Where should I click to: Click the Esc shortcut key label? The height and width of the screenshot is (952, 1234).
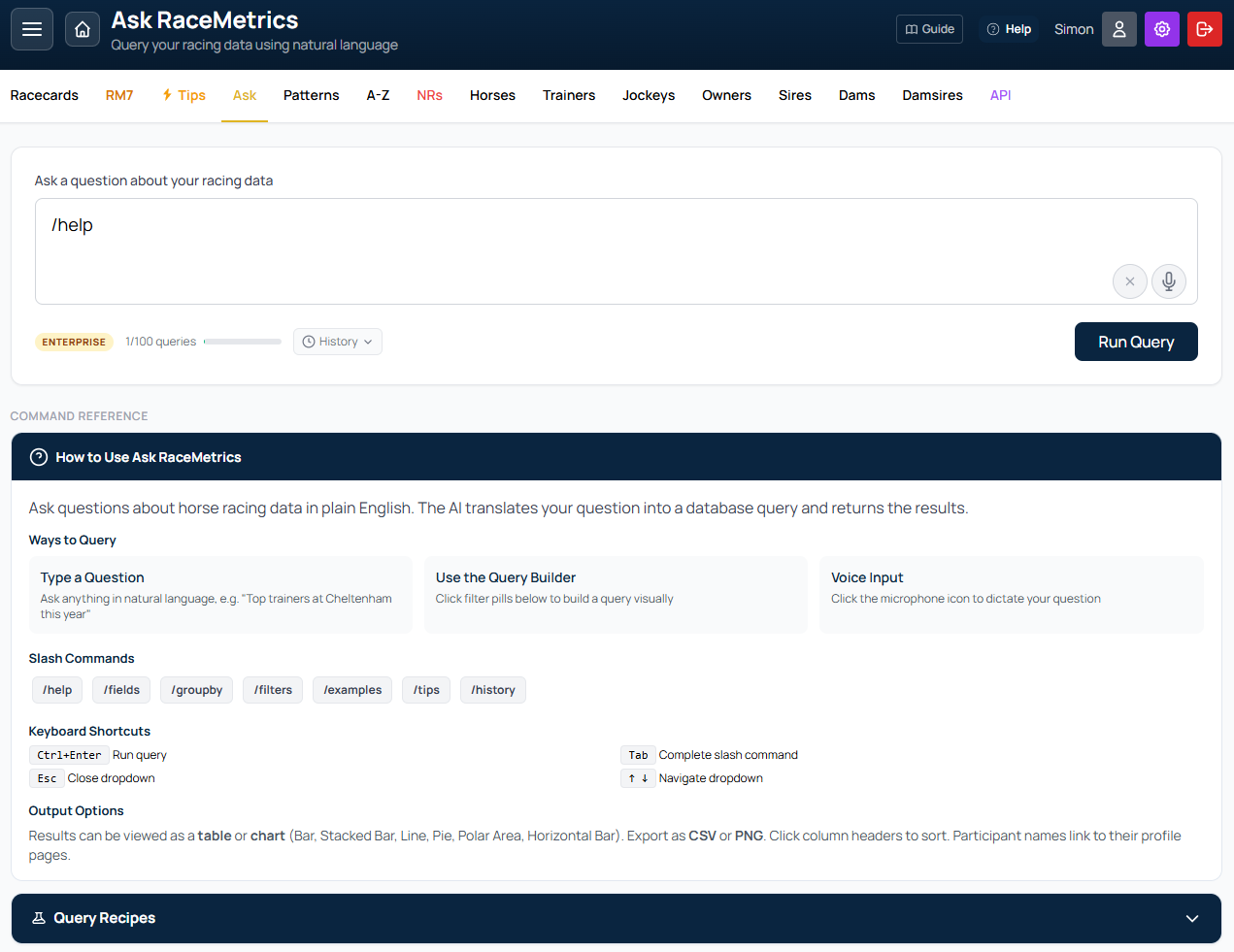click(x=47, y=778)
